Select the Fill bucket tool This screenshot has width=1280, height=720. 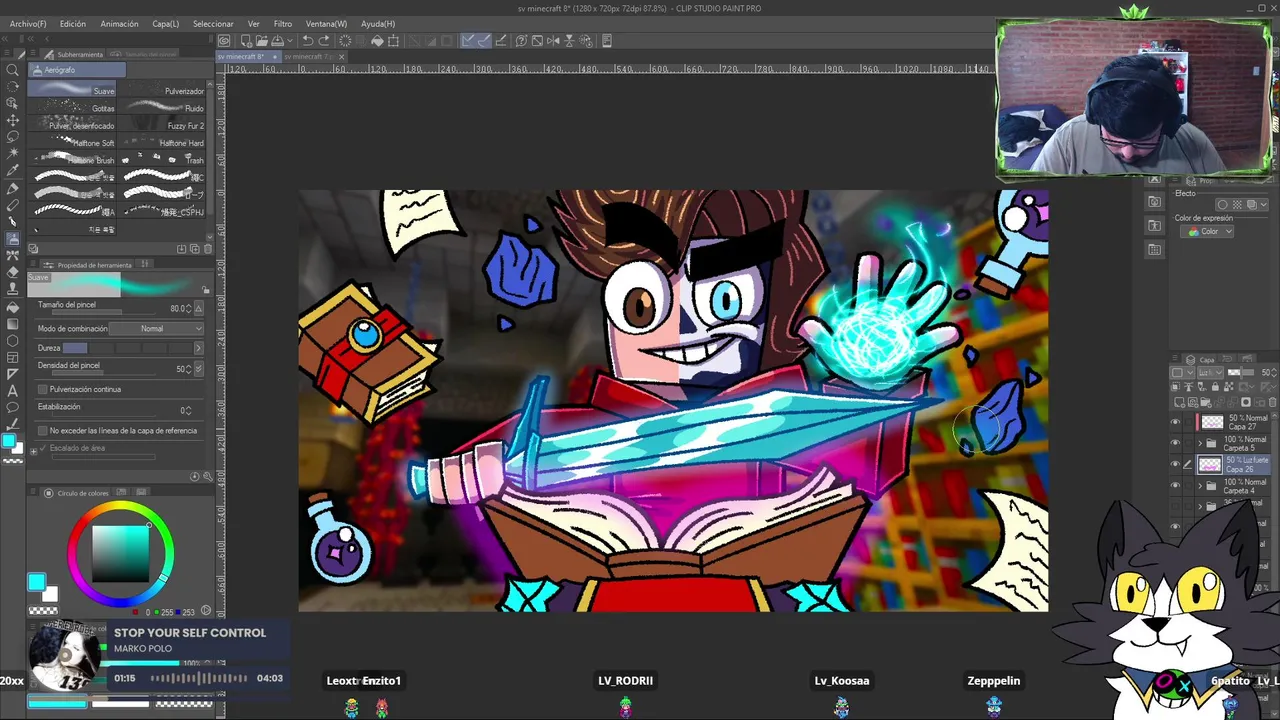12,306
